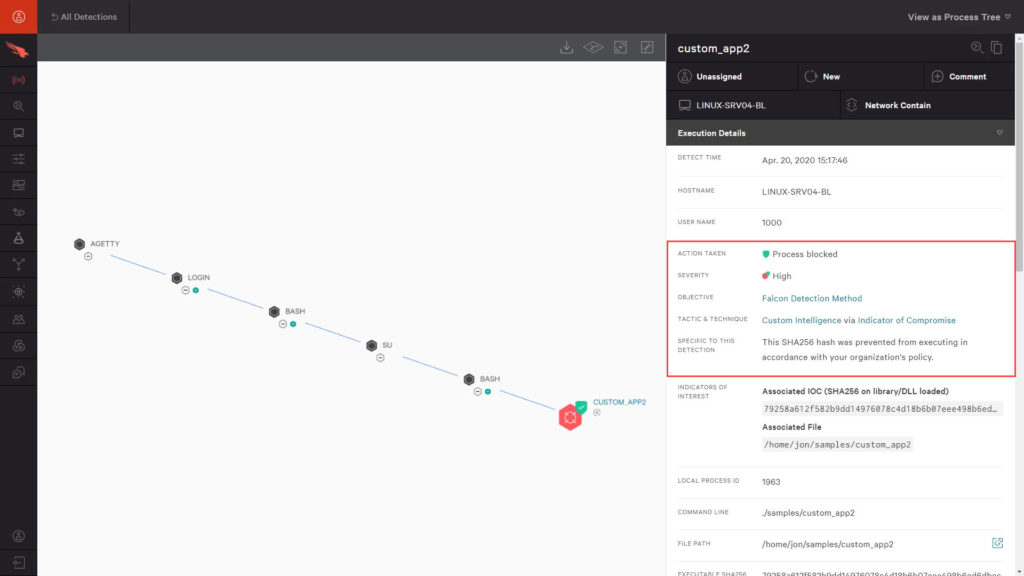Screen dimensions: 1024x576
Task: Collapse the BASH node using its minus toggle
Action: pyautogui.click(x=282, y=323)
